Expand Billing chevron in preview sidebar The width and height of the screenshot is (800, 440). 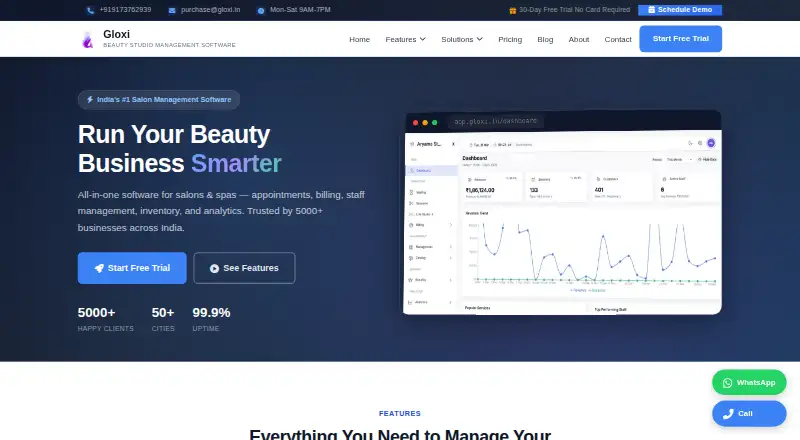point(451,225)
